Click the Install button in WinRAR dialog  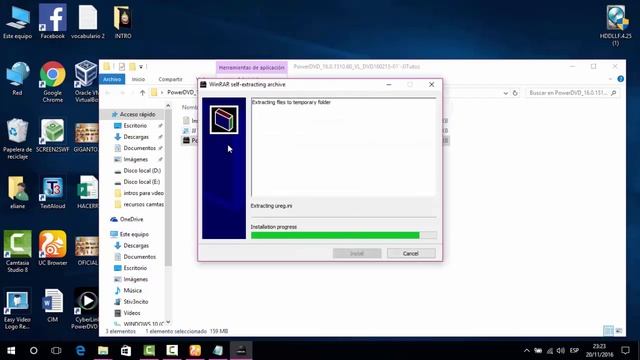(x=357, y=253)
